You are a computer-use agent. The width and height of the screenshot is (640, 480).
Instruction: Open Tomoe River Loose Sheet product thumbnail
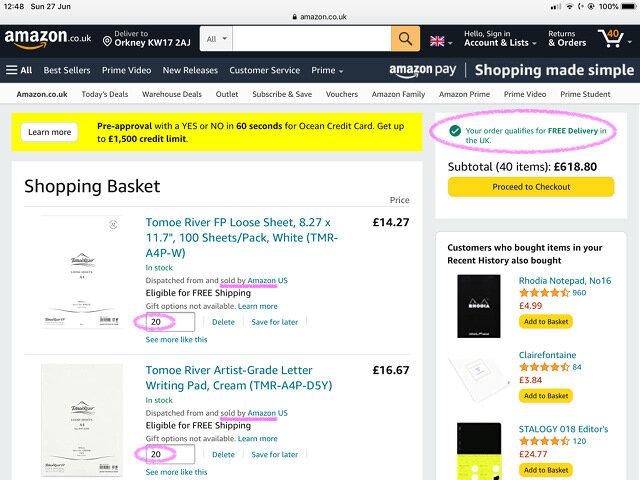[82, 272]
